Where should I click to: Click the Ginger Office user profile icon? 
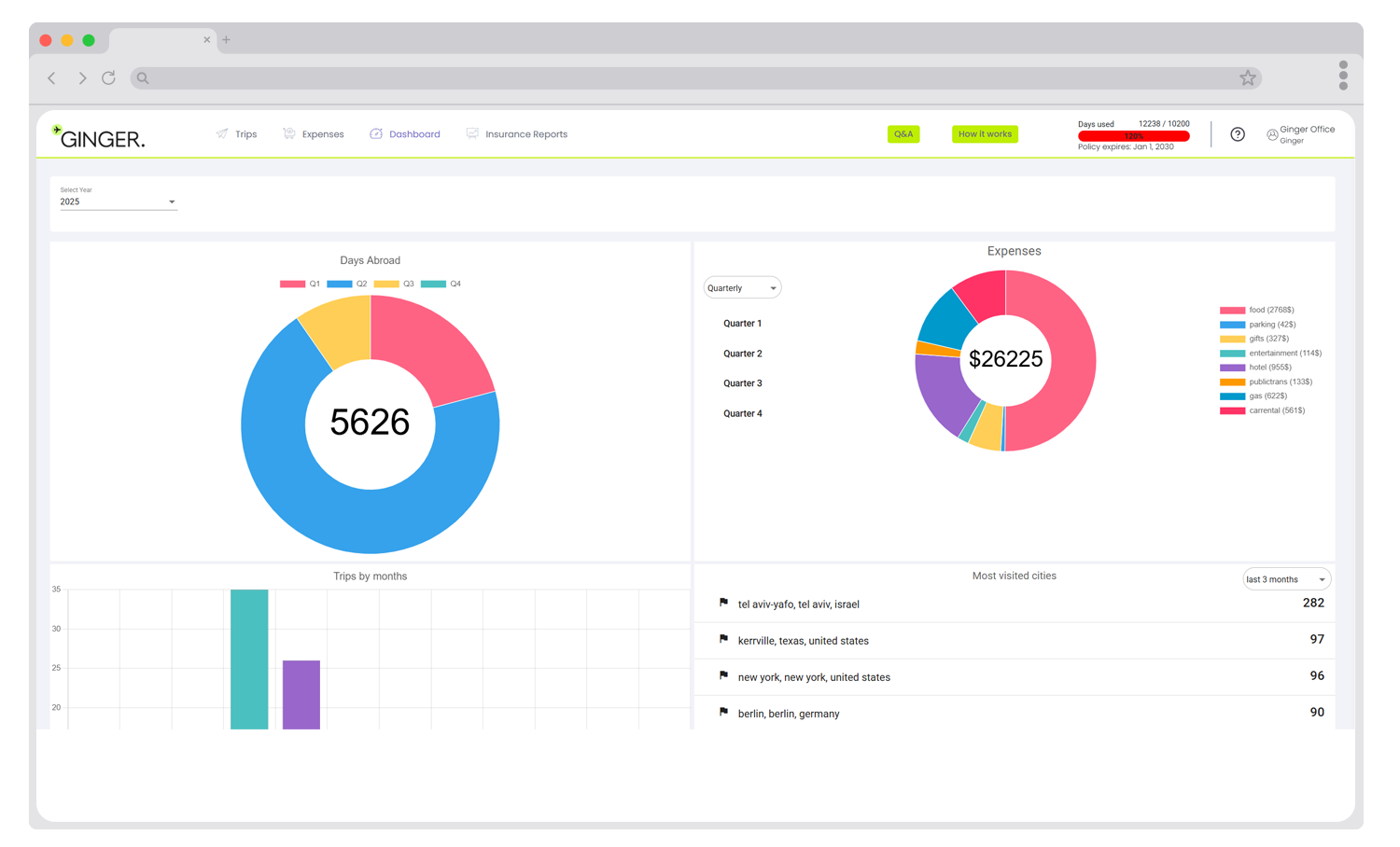click(x=1272, y=134)
